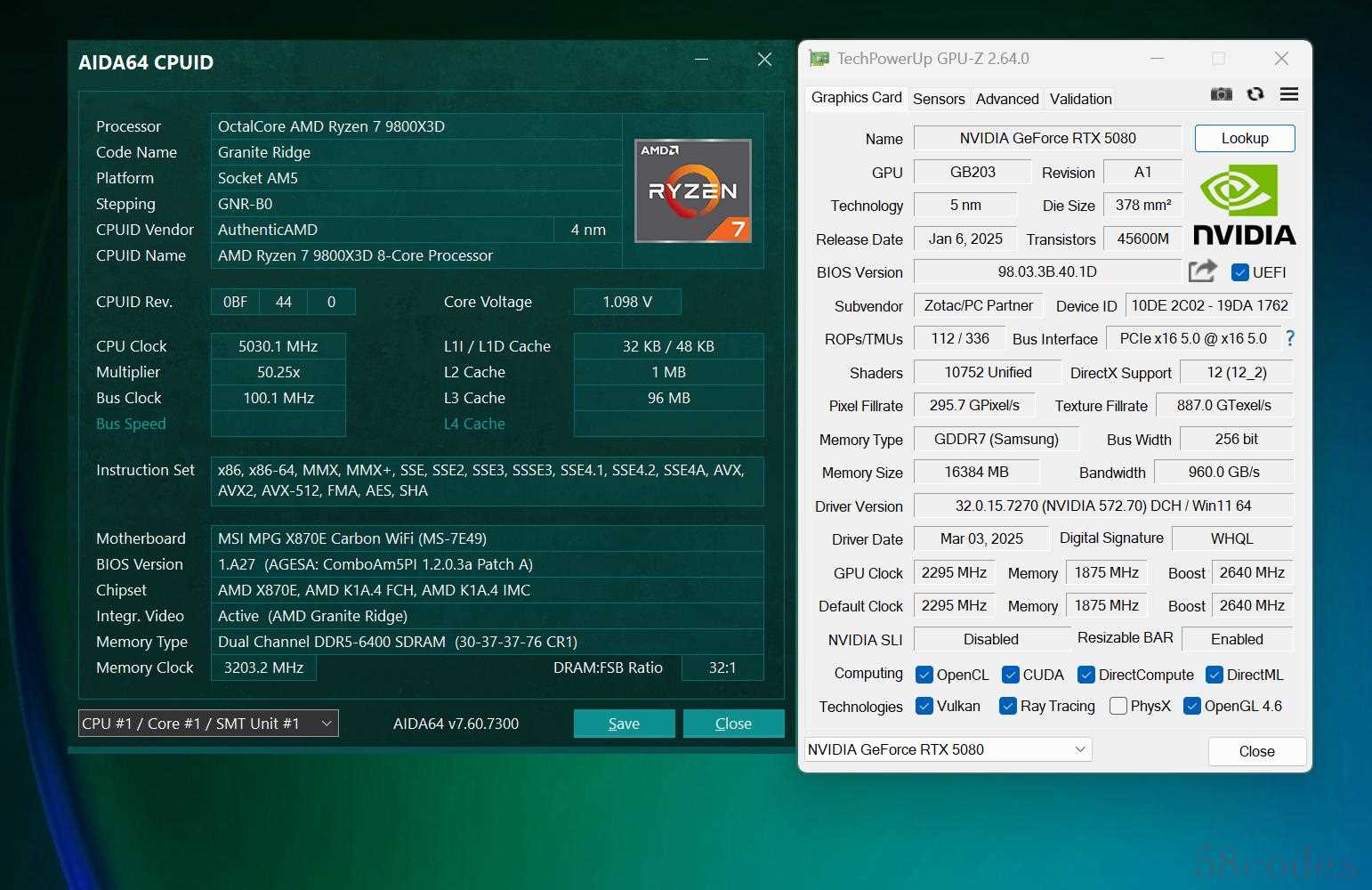Switch to the Advanced tab
This screenshot has height=890, width=1372.
click(x=1006, y=99)
